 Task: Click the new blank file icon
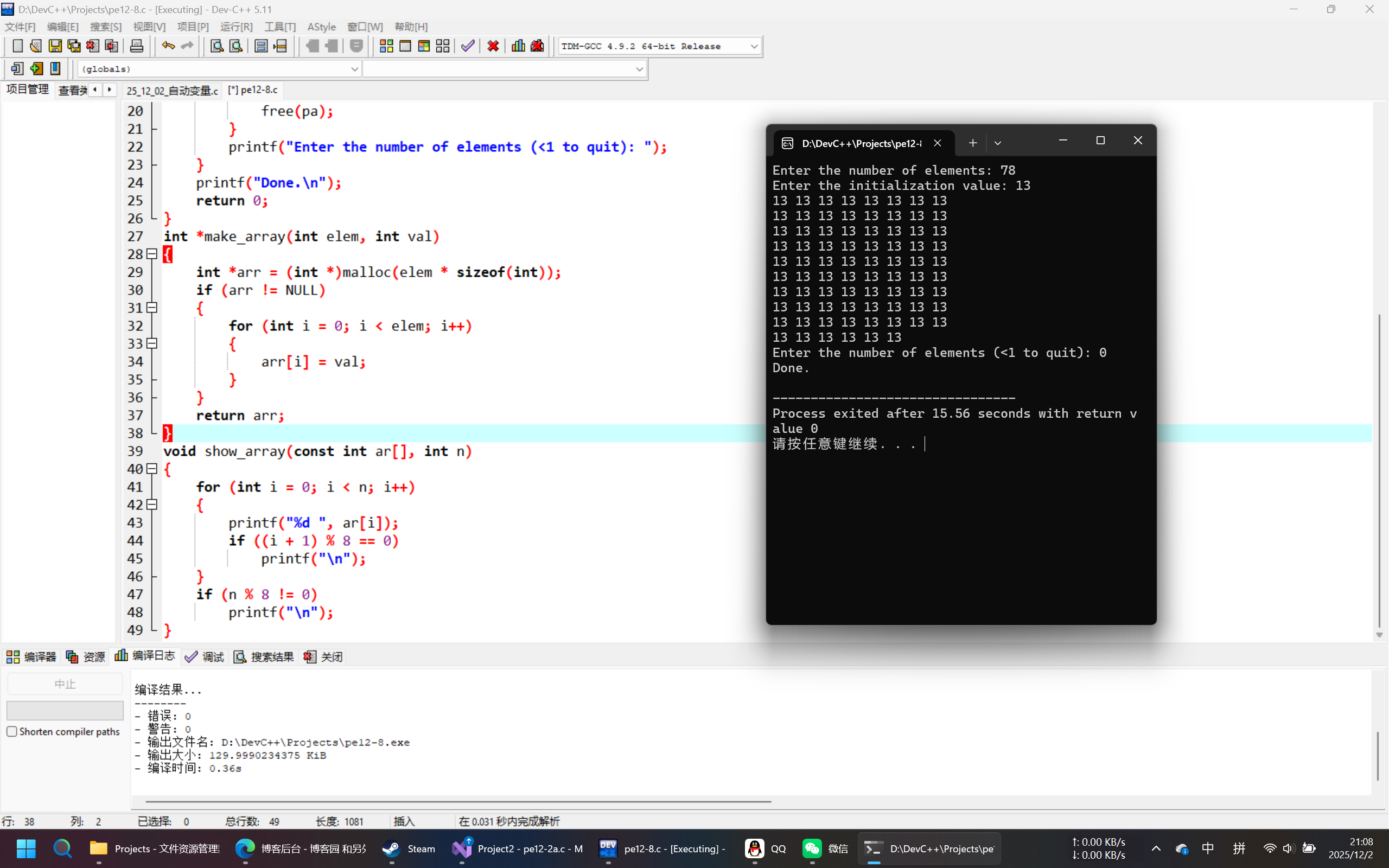[x=17, y=46]
